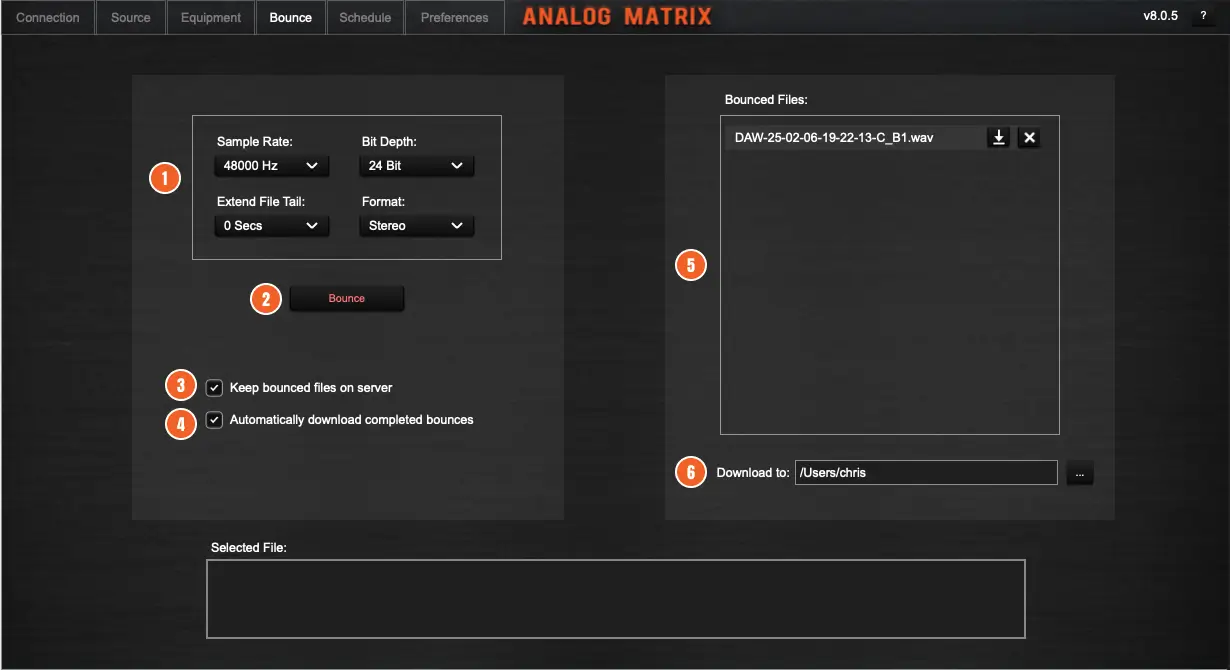Select the Bounce tab
The height and width of the screenshot is (670, 1230).
coord(291,18)
